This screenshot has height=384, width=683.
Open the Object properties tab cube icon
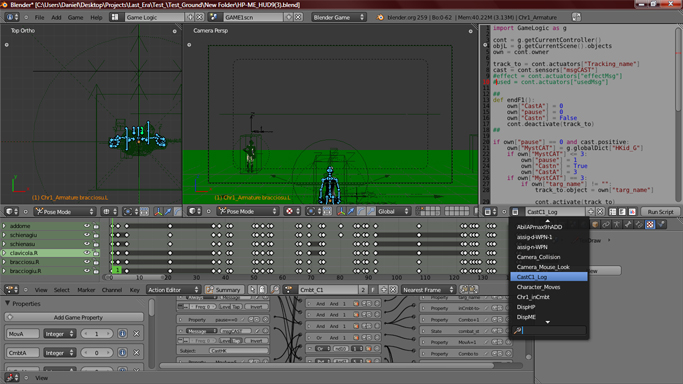click(x=595, y=225)
